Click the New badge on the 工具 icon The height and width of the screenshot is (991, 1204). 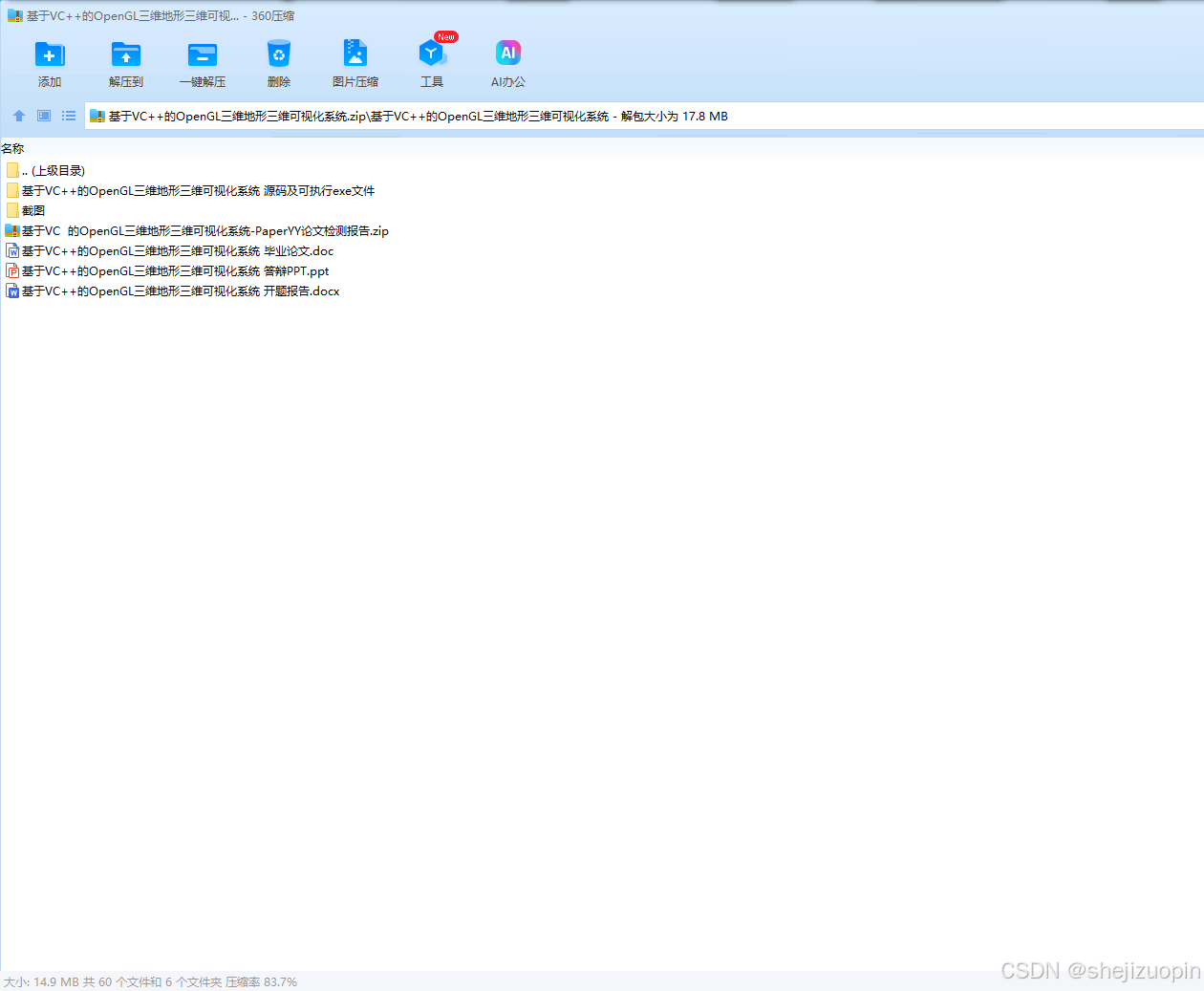point(444,36)
